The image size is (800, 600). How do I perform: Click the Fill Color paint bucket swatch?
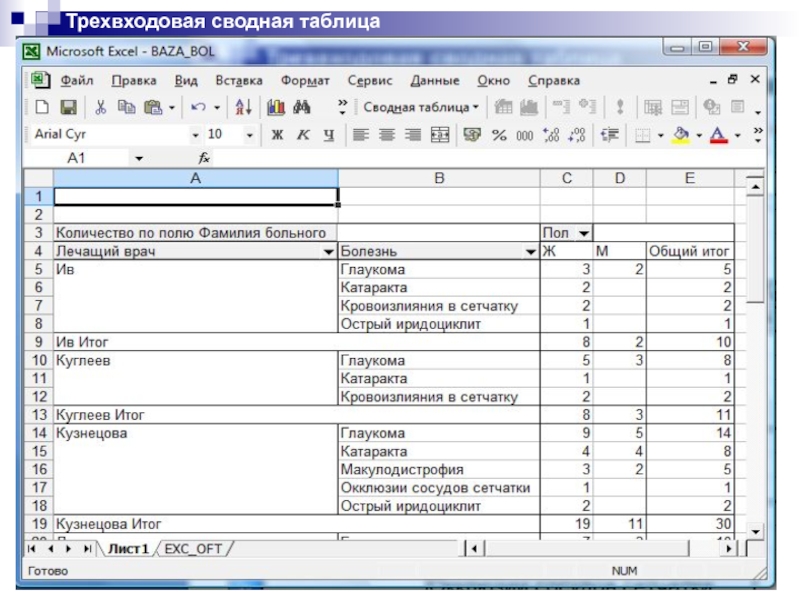pos(681,135)
